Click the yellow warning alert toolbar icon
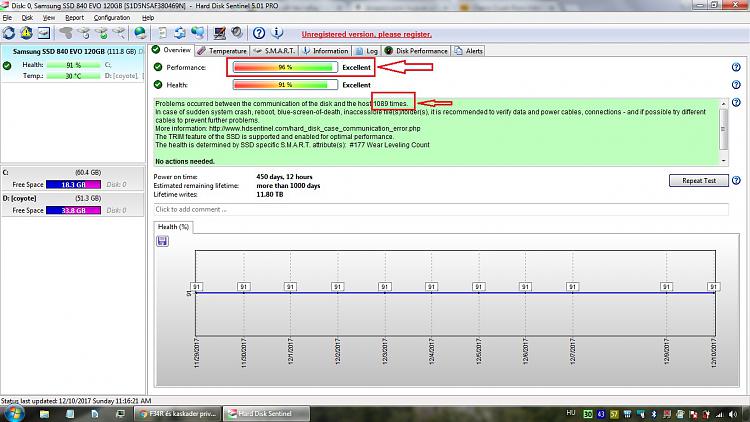The height and width of the screenshot is (422, 750). pyautogui.click(x=26, y=33)
